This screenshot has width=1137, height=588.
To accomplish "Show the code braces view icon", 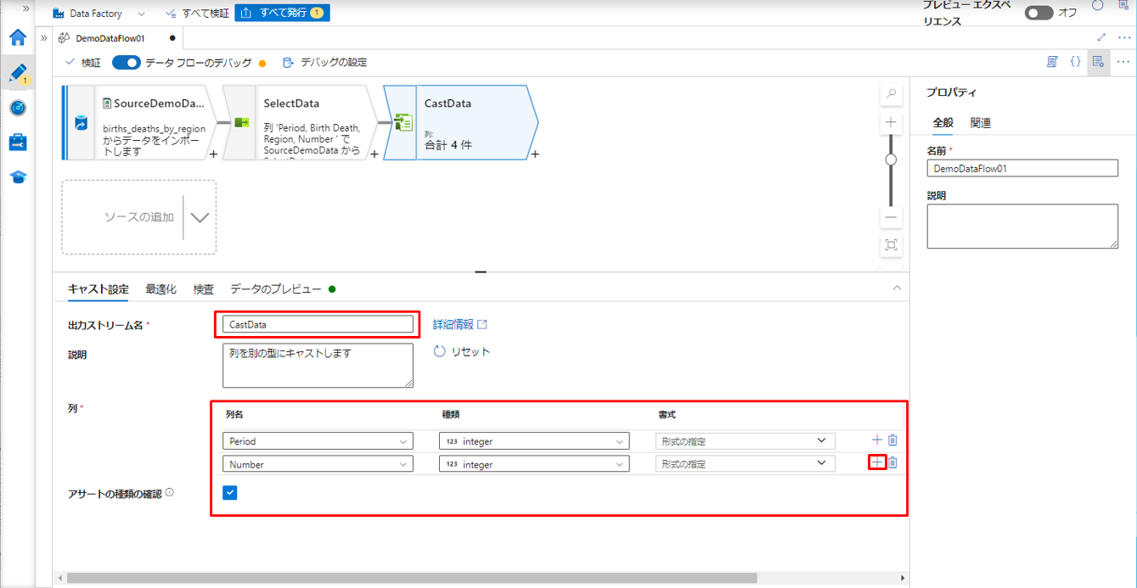I will point(1075,62).
